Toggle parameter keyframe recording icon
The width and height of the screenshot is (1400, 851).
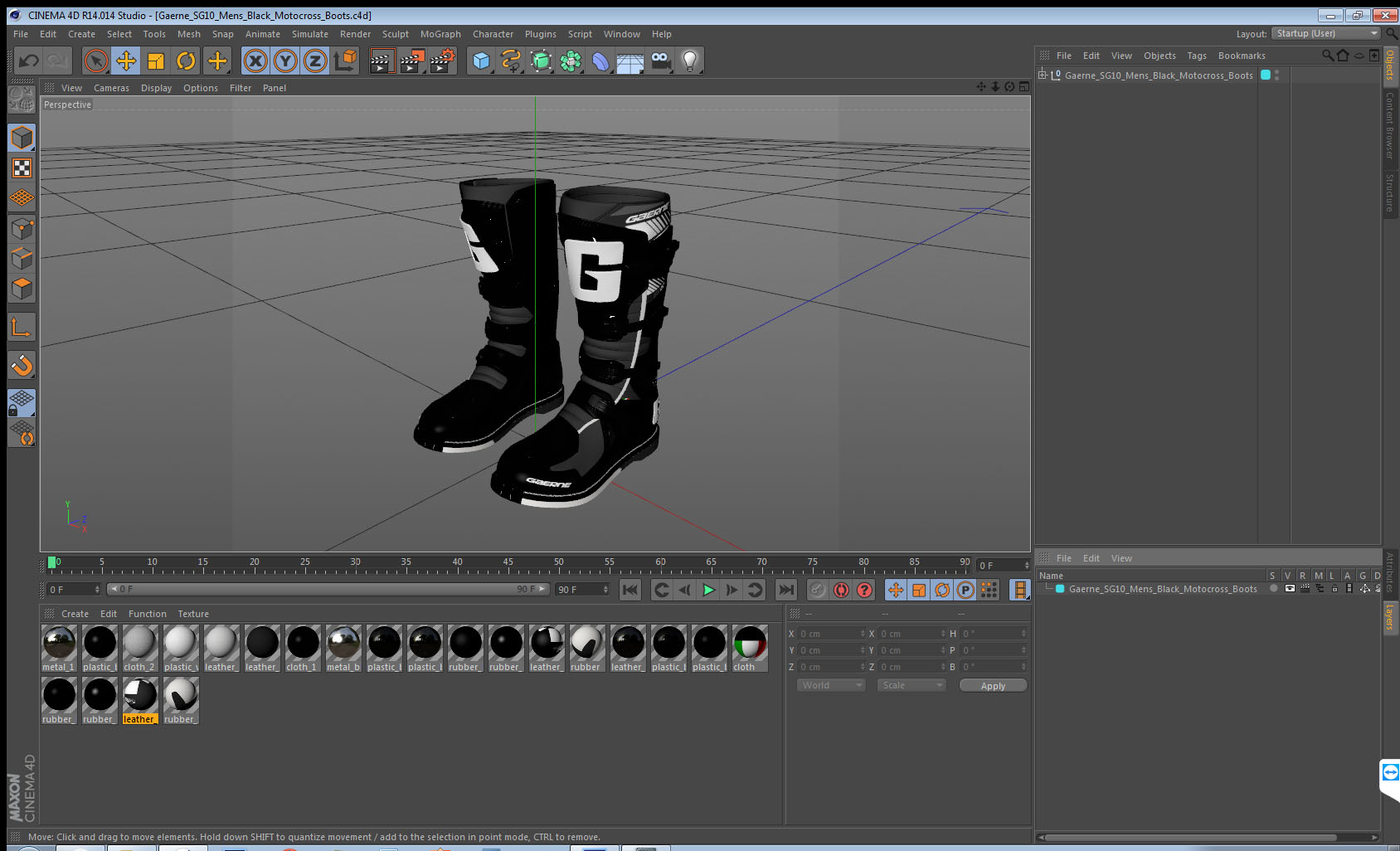click(x=965, y=590)
